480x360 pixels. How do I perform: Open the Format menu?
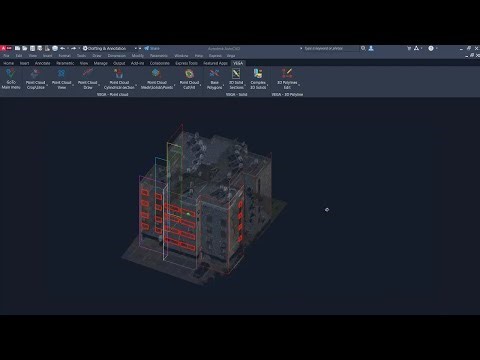[64, 56]
